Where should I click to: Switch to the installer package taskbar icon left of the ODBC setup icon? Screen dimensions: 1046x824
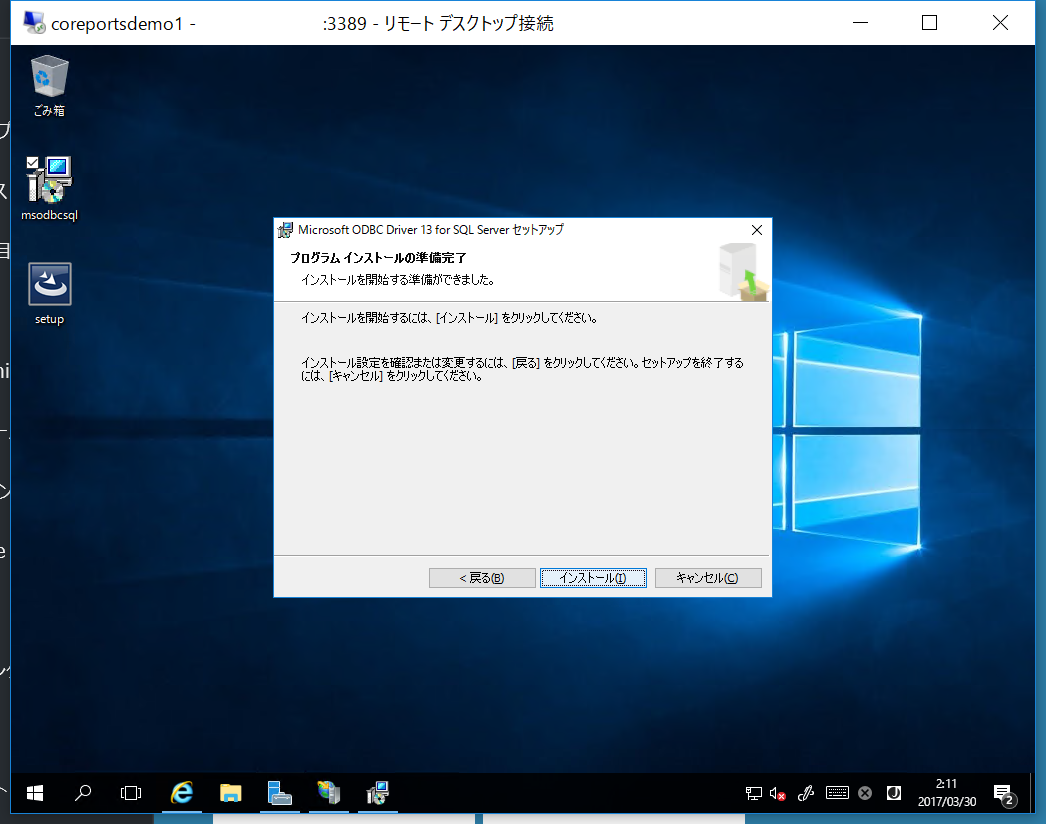[329, 793]
